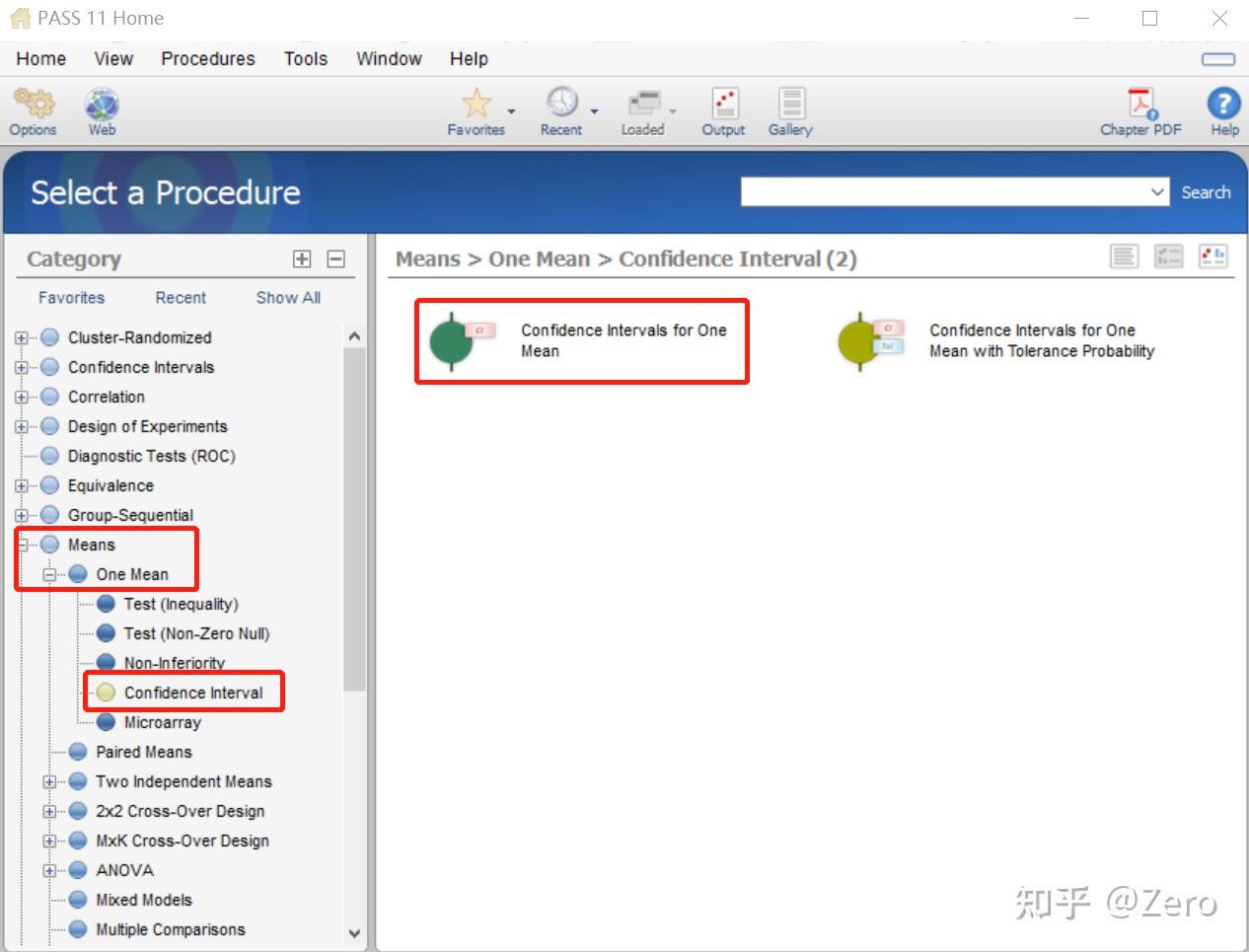1249x952 pixels.
Task: Switch to small icons list view
Action: [1168, 256]
